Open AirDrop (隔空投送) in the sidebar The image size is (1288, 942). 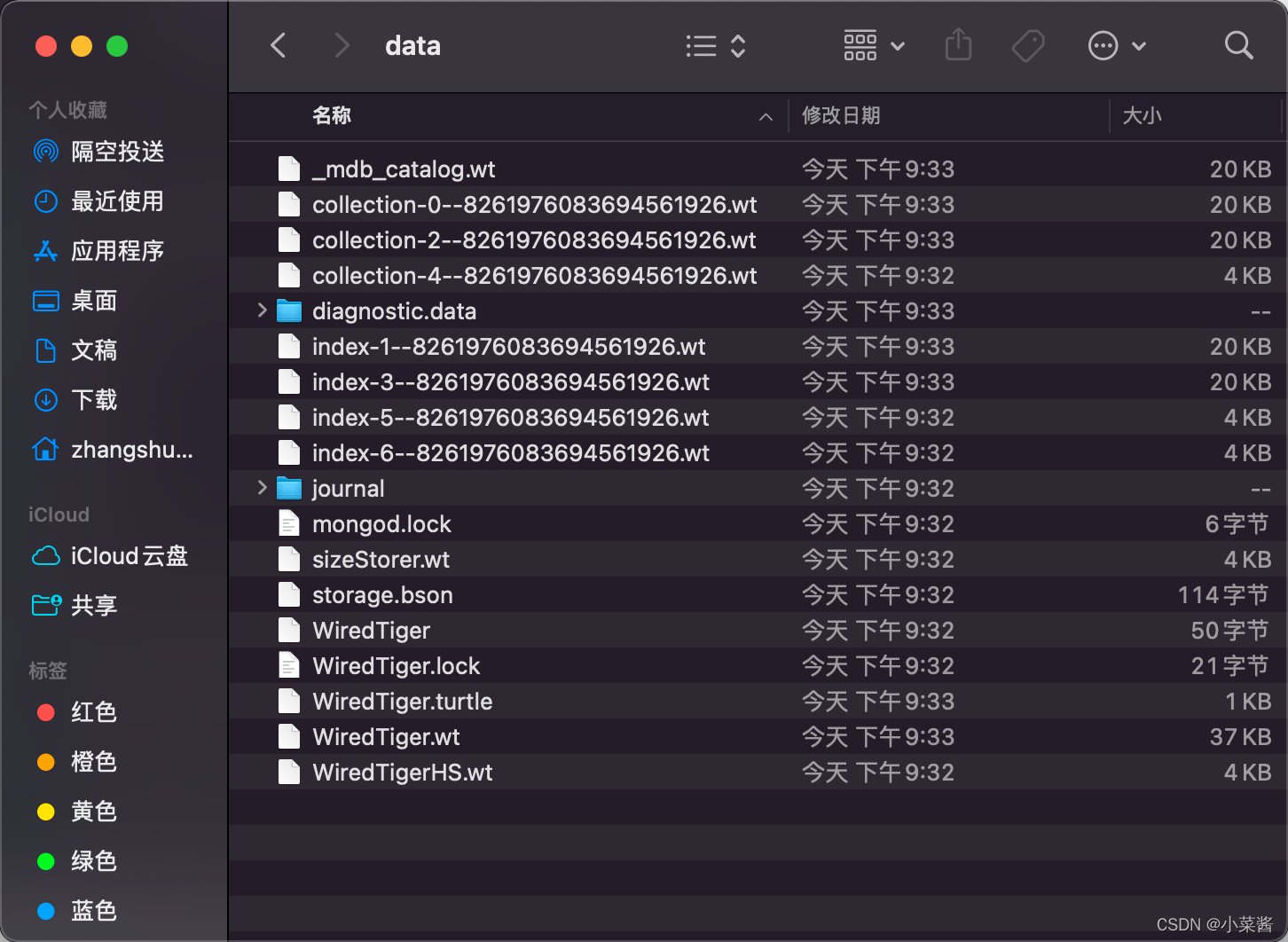pyautogui.click(x=116, y=151)
